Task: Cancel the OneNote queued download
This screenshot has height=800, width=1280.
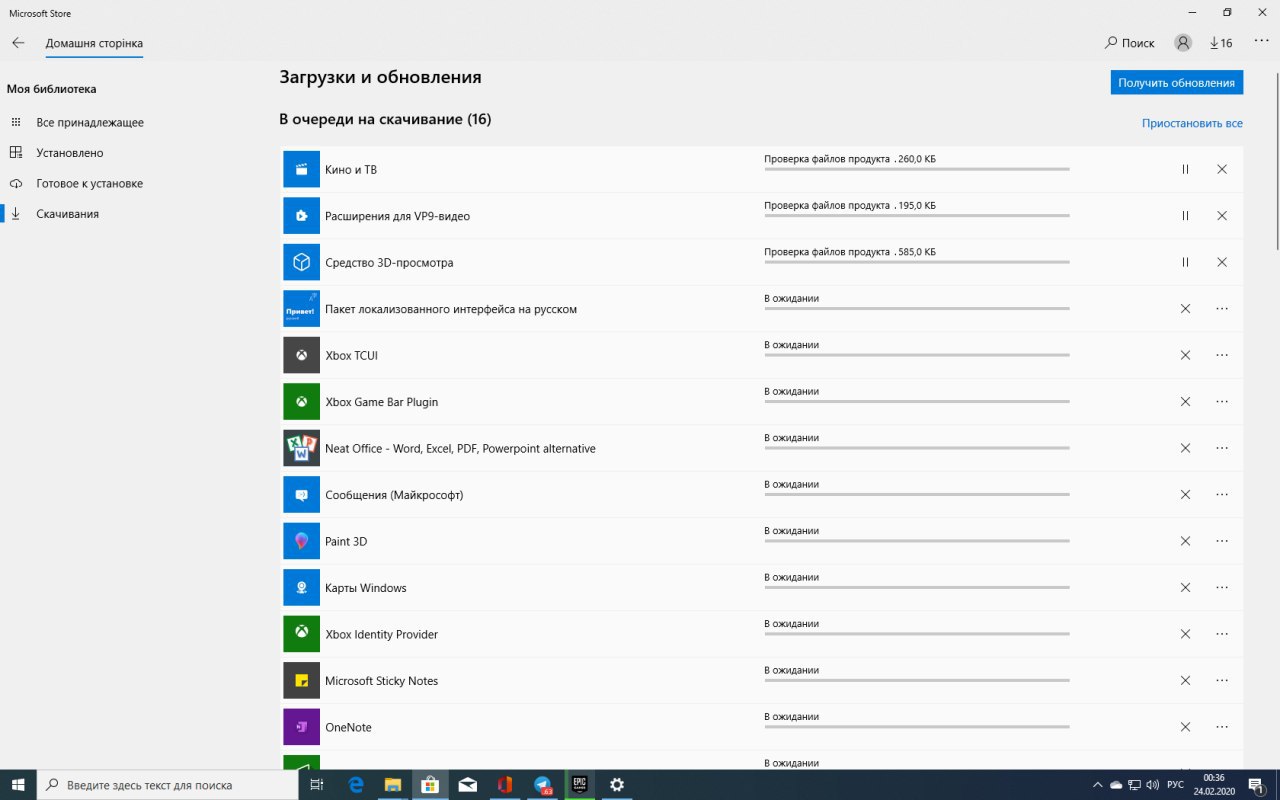Action: coord(1185,727)
